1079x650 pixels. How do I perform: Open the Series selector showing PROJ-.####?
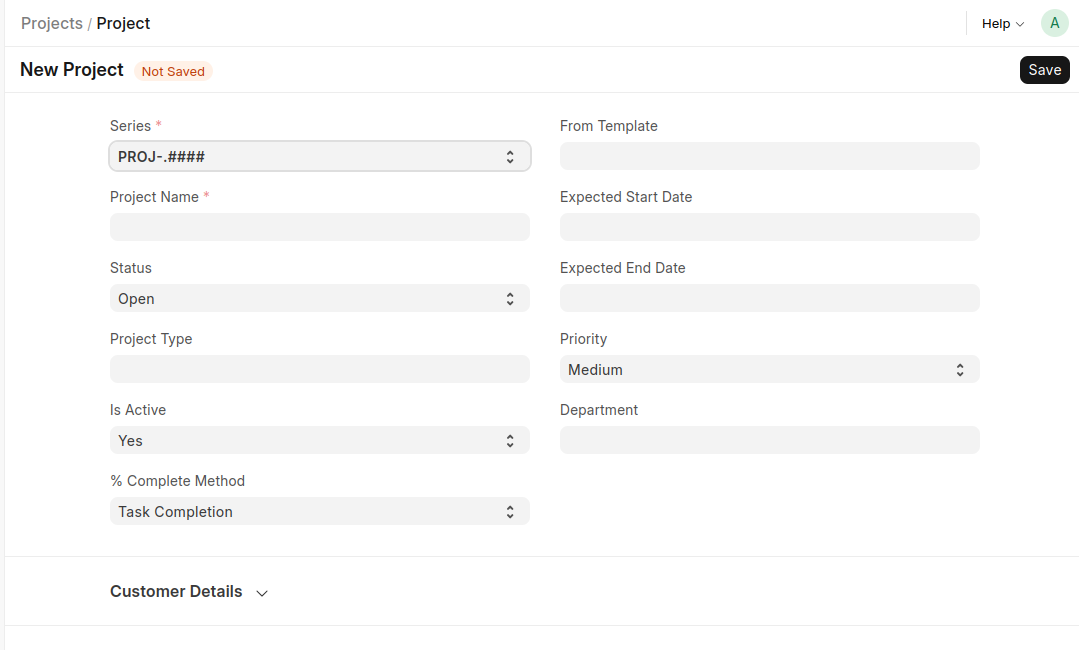[x=319, y=156]
